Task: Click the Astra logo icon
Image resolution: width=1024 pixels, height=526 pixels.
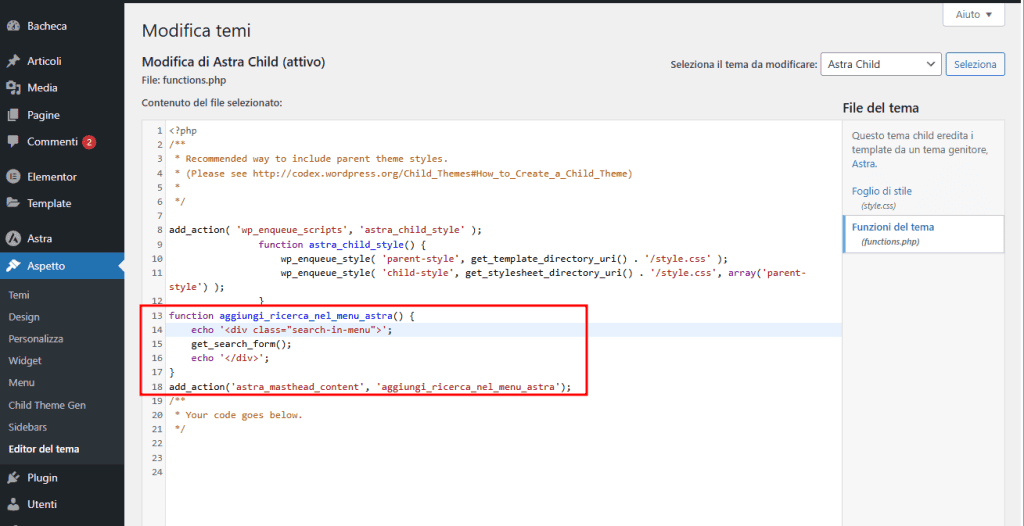Action: point(12,238)
